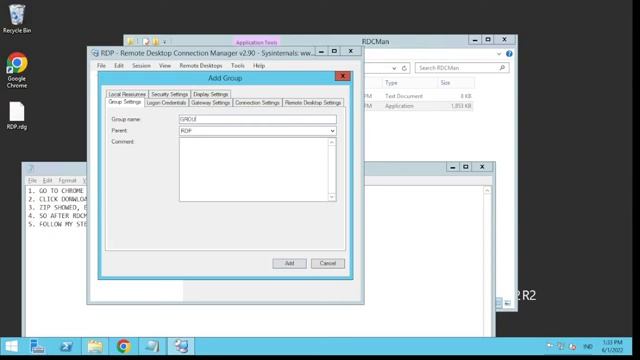Screen dimensions: 640x360
Task: Open the File menu in RDCMan
Action: point(101,66)
